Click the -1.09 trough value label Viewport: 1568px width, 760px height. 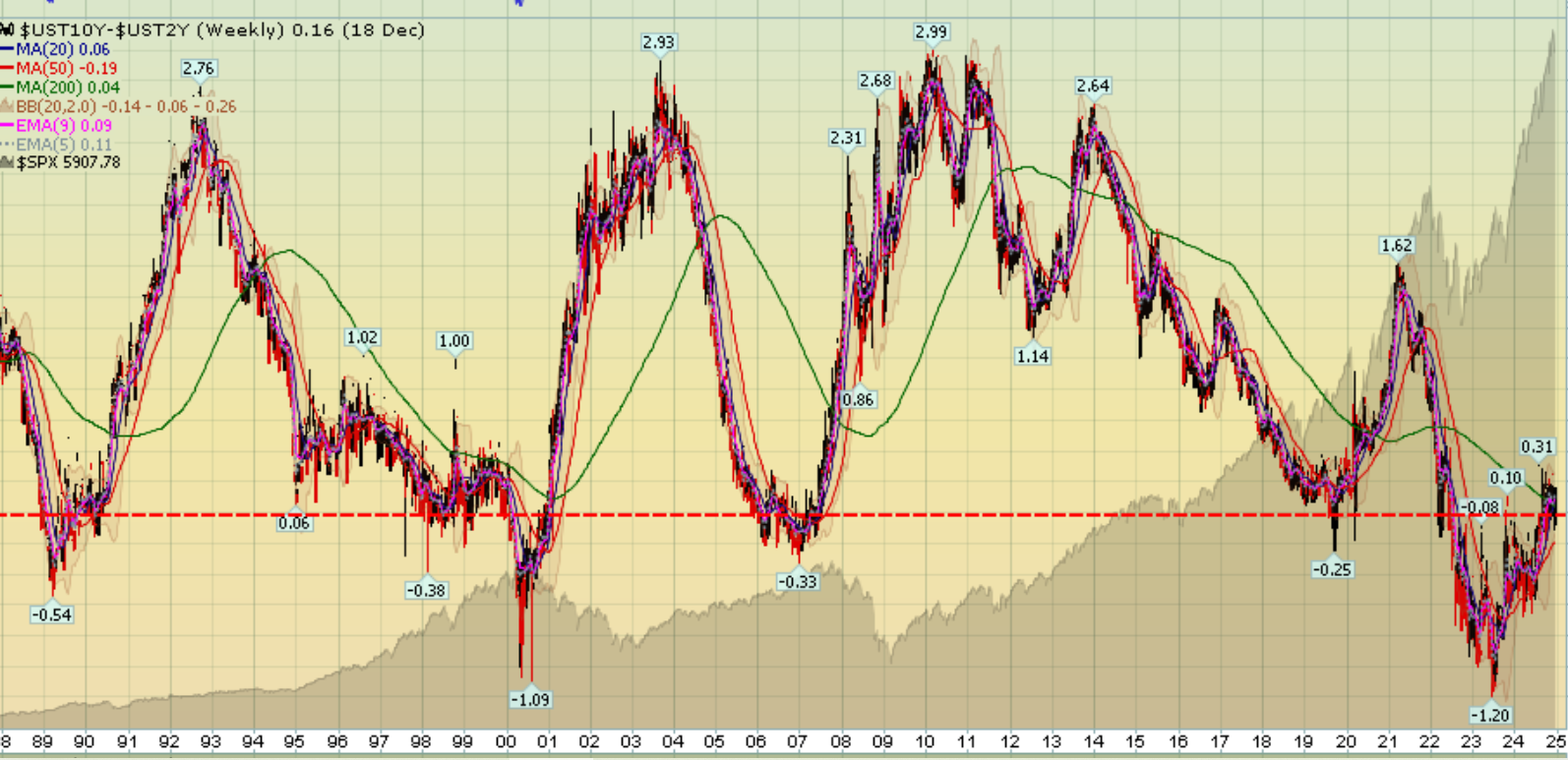click(x=529, y=699)
